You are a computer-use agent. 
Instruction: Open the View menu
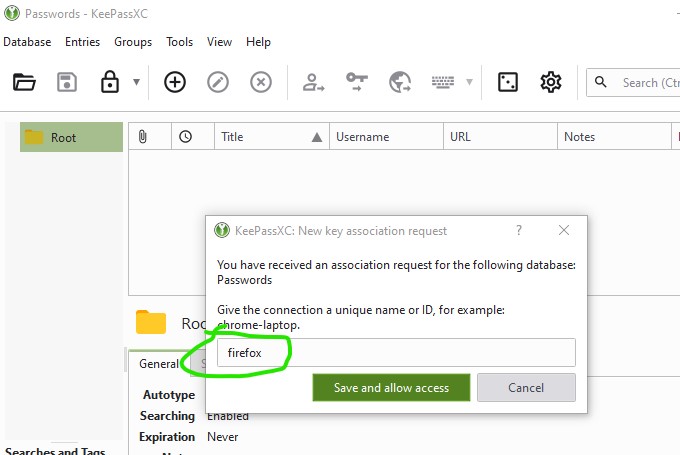219,42
